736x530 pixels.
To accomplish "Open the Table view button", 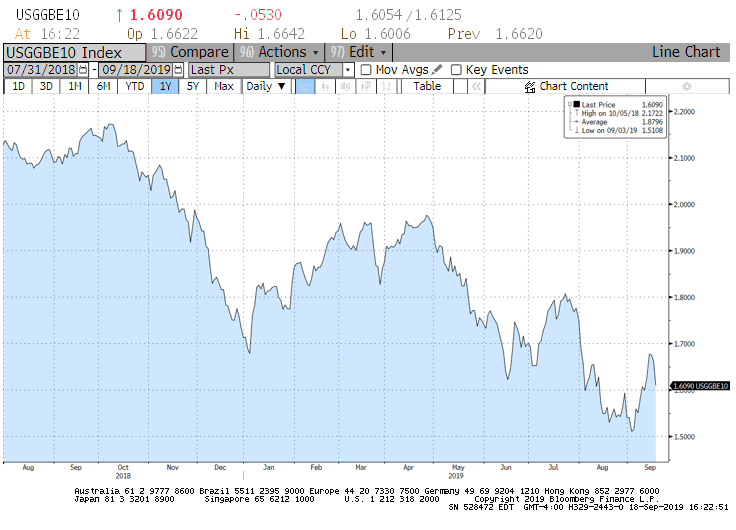I will tap(427, 87).
